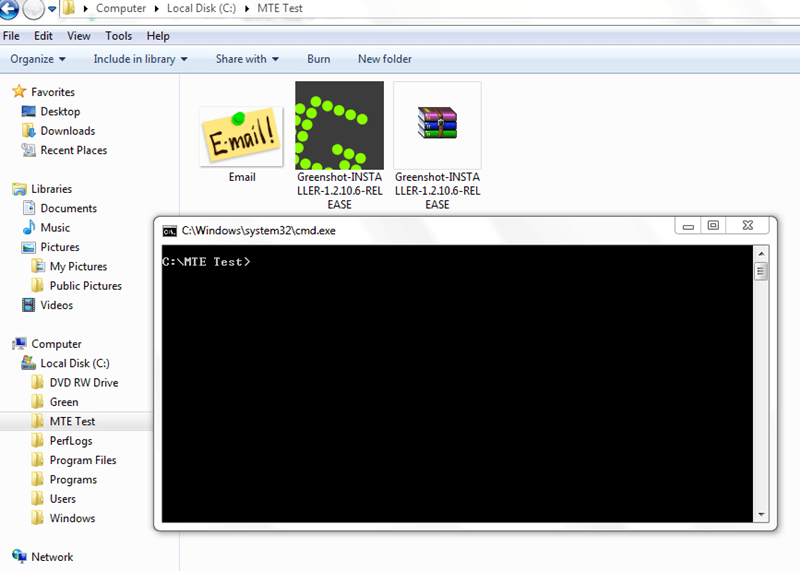This screenshot has height=571, width=800.
Task: Open the Tools menu
Action: pyautogui.click(x=118, y=36)
